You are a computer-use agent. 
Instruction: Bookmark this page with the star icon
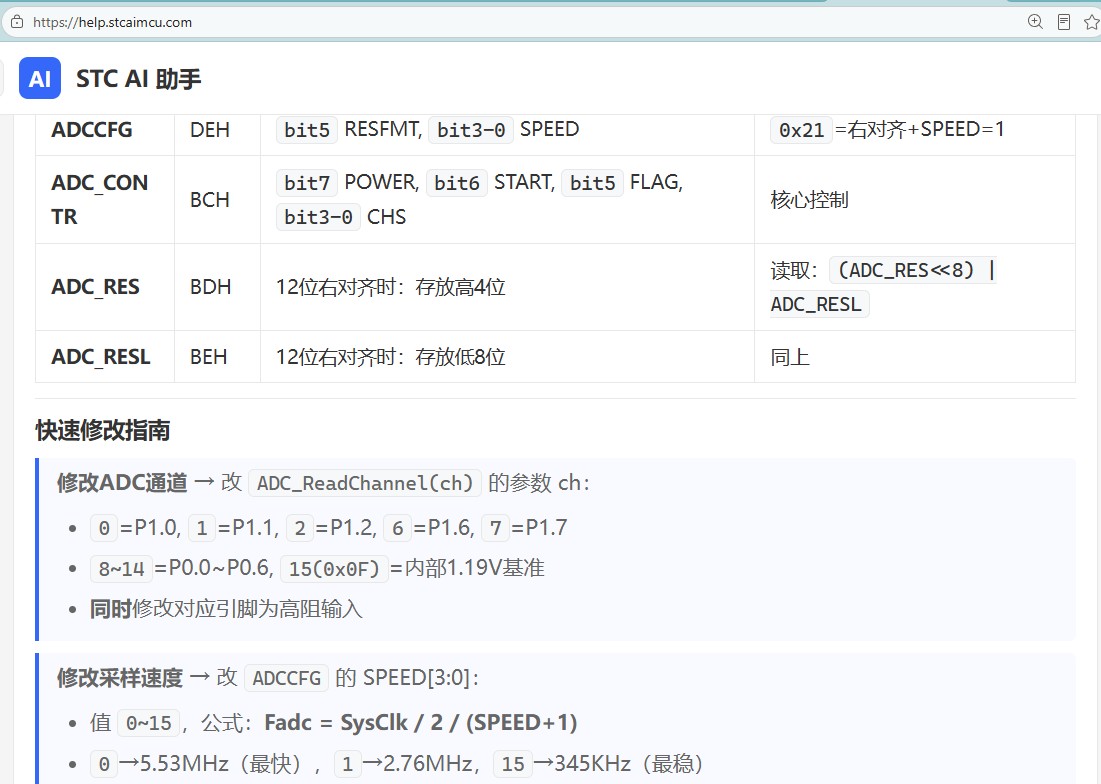pos(1091,22)
